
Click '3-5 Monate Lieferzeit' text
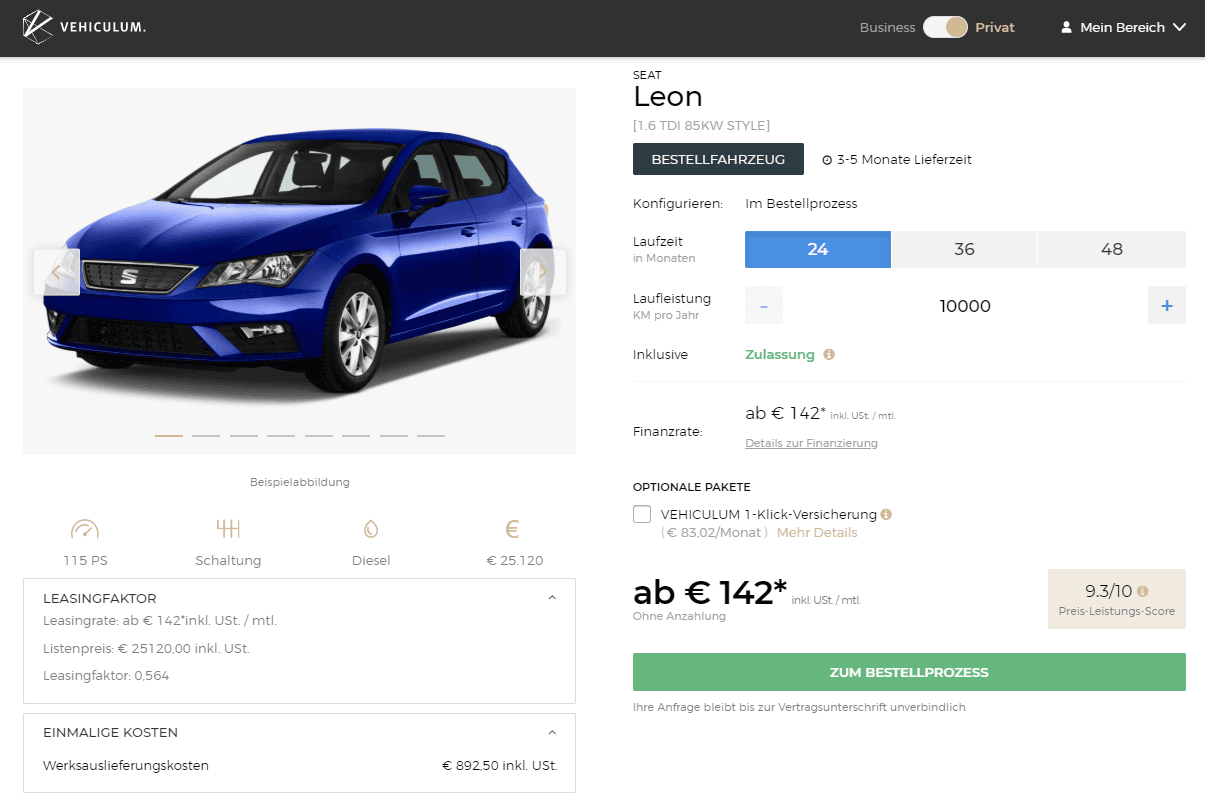(x=904, y=160)
